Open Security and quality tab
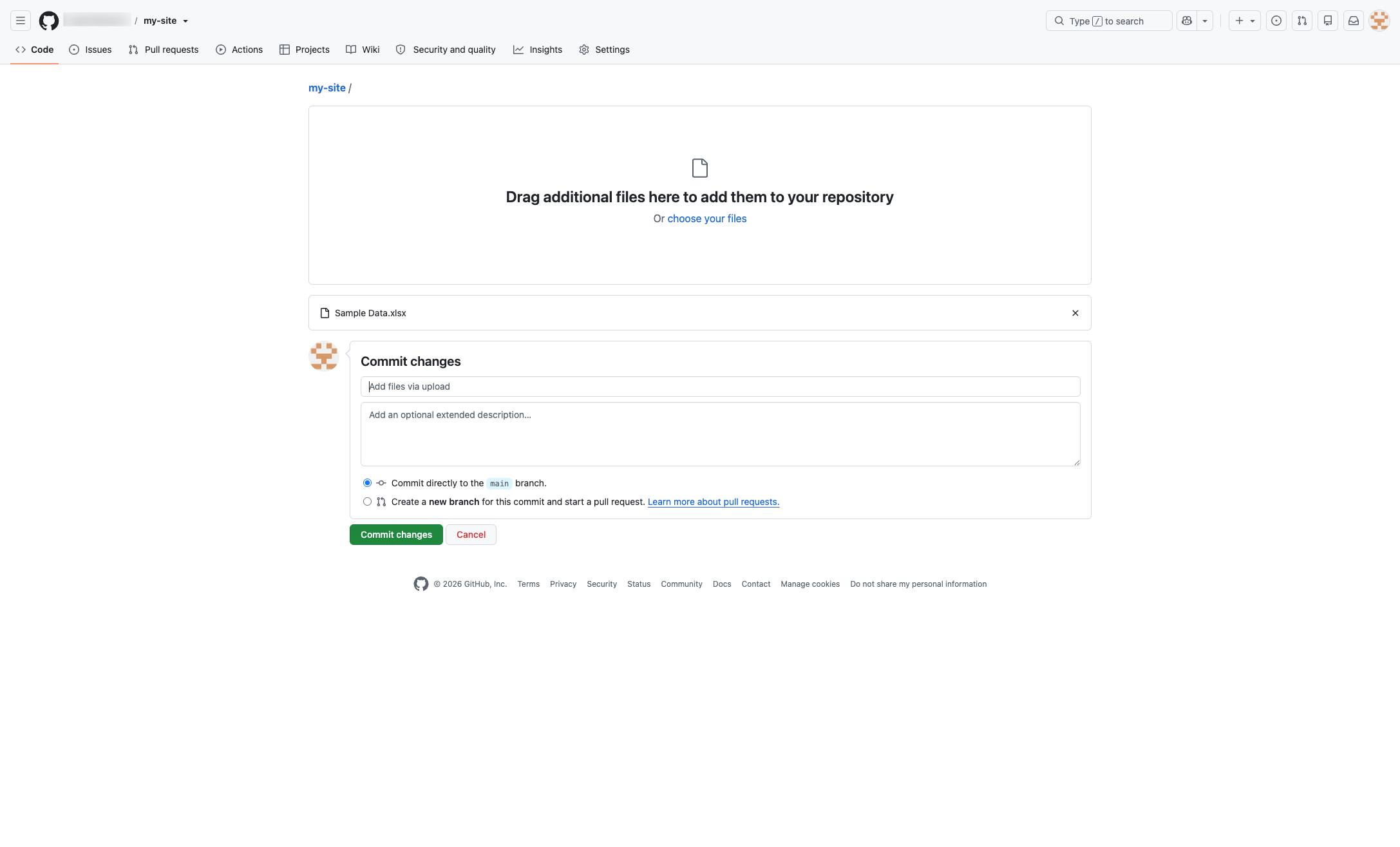 [x=446, y=50]
